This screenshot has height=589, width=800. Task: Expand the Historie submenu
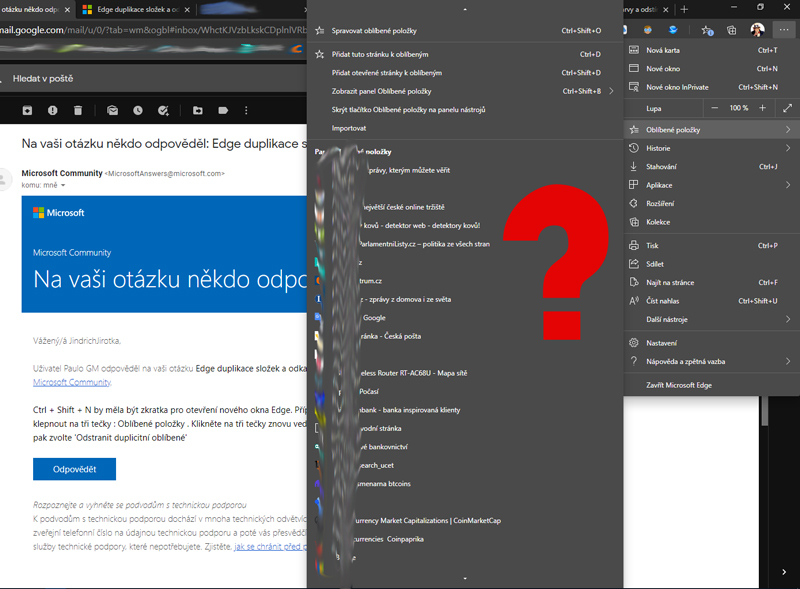point(712,148)
